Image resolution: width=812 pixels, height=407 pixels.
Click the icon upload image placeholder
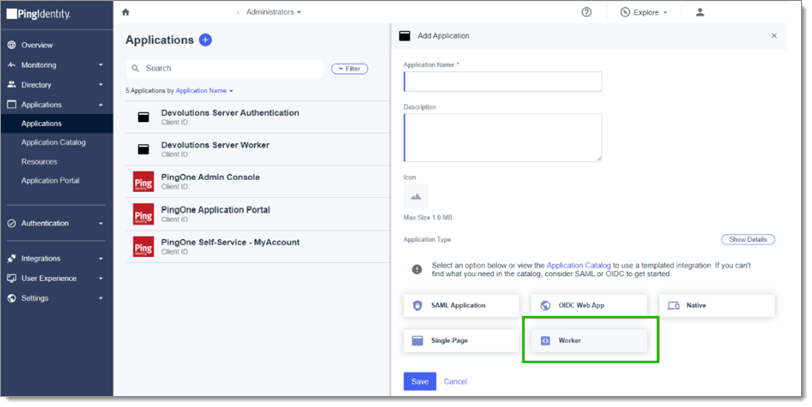point(416,197)
